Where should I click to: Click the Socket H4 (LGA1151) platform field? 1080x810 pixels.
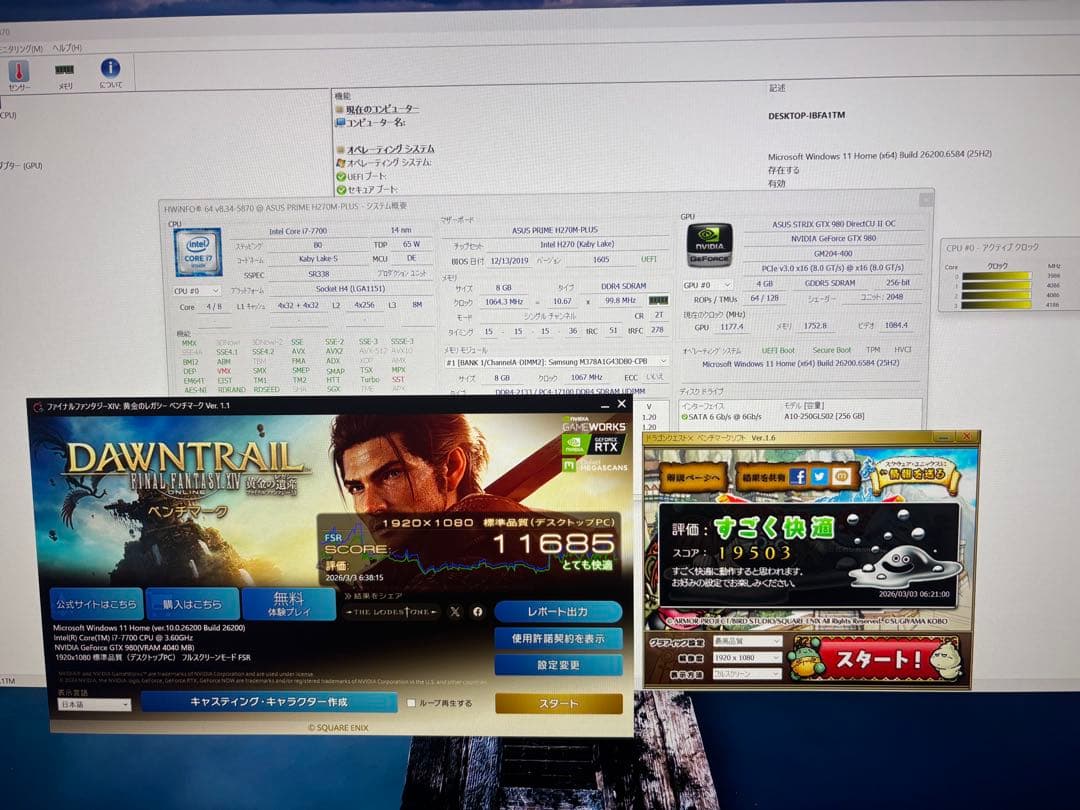tap(351, 289)
